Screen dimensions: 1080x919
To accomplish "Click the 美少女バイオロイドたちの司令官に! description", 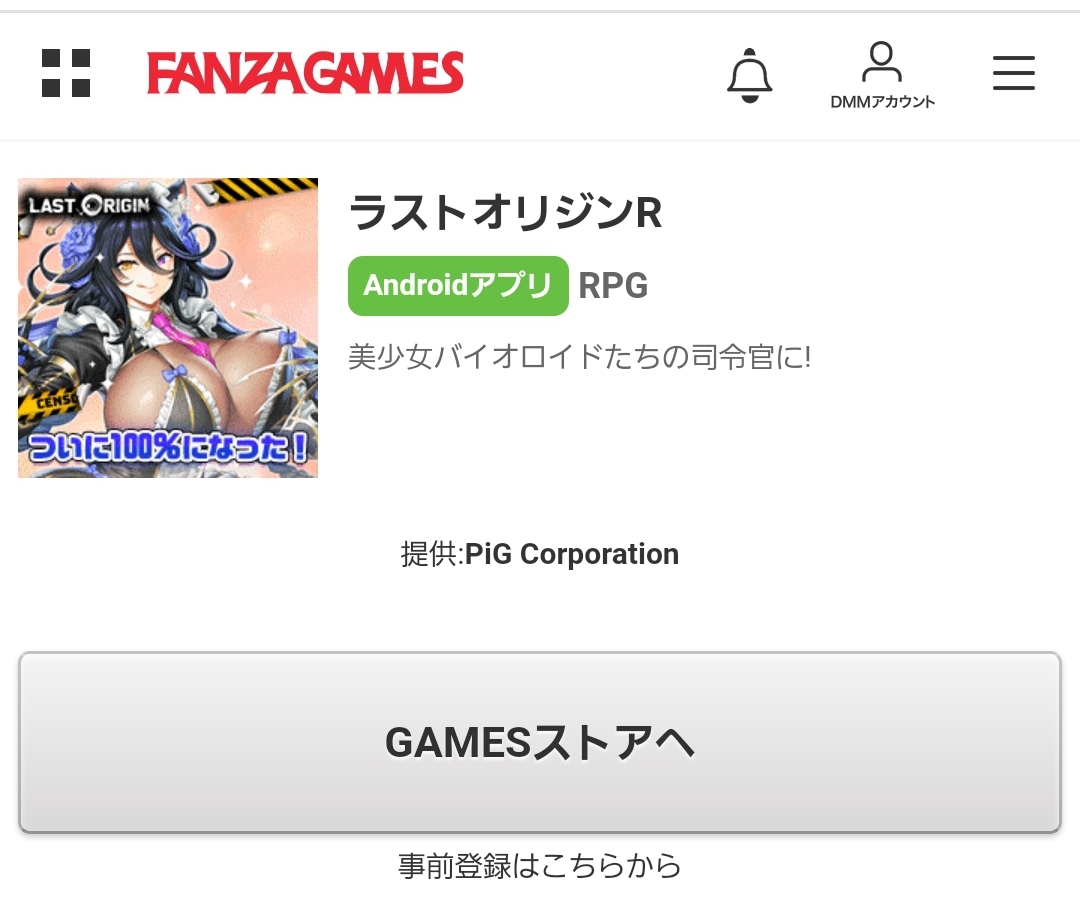I will [x=579, y=357].
